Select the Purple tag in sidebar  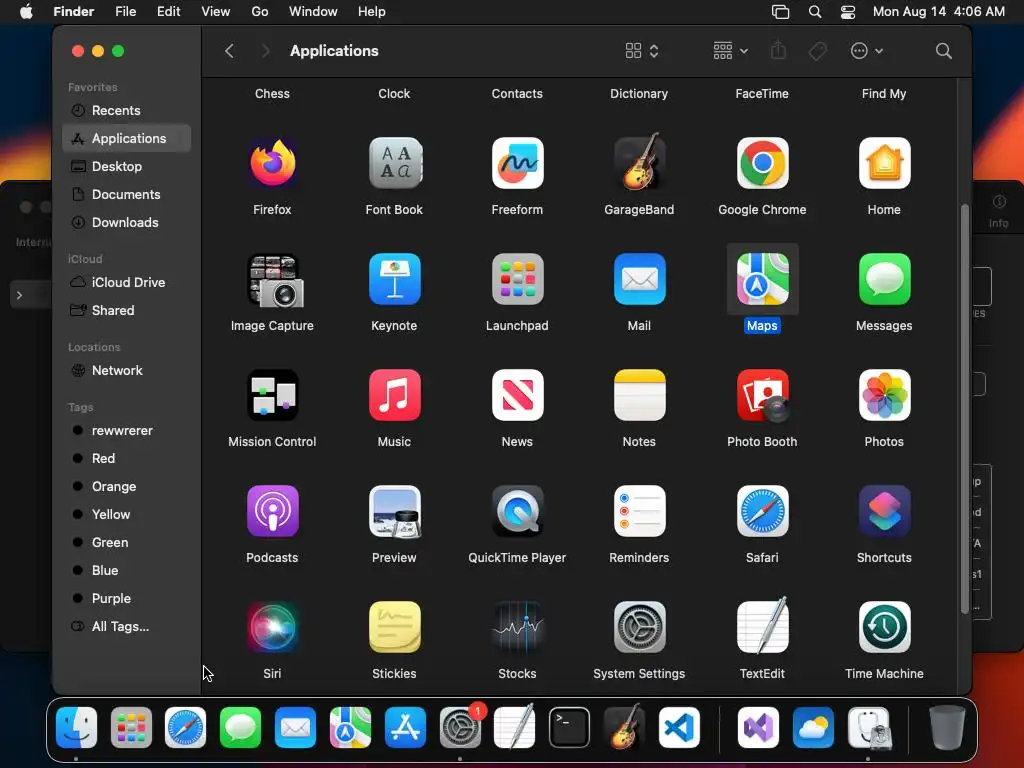[127, 598]
